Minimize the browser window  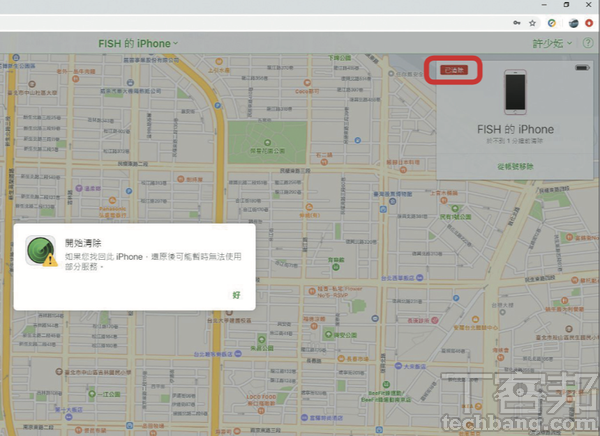coord(544,5)
